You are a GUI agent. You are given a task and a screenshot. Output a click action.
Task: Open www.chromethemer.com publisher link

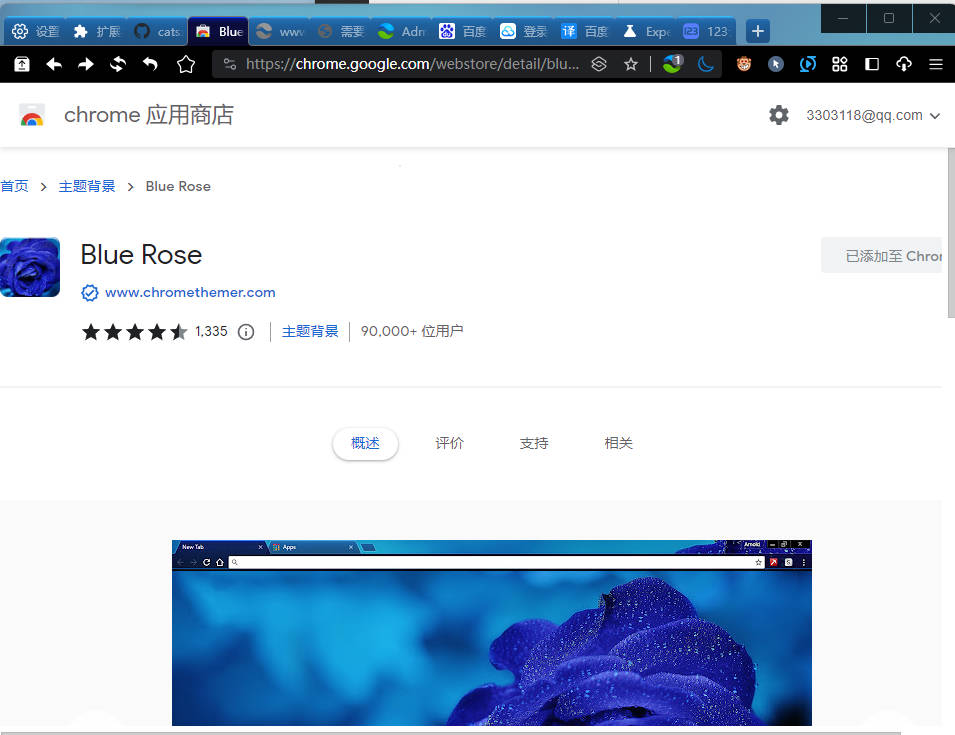click(190, 292)
